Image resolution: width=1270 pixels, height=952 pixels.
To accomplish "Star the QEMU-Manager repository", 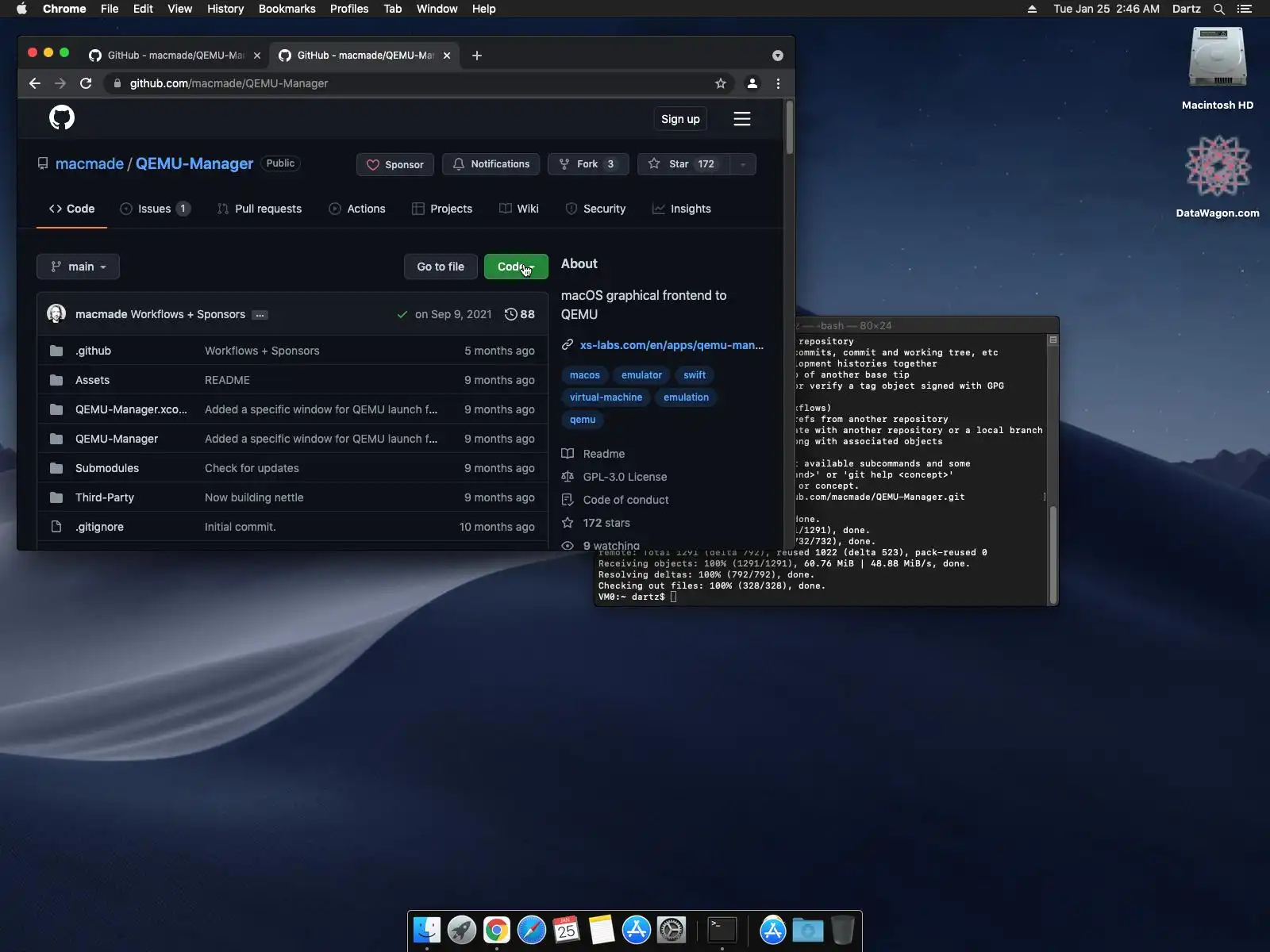I will pyautogui.click(x=683, y=164).
